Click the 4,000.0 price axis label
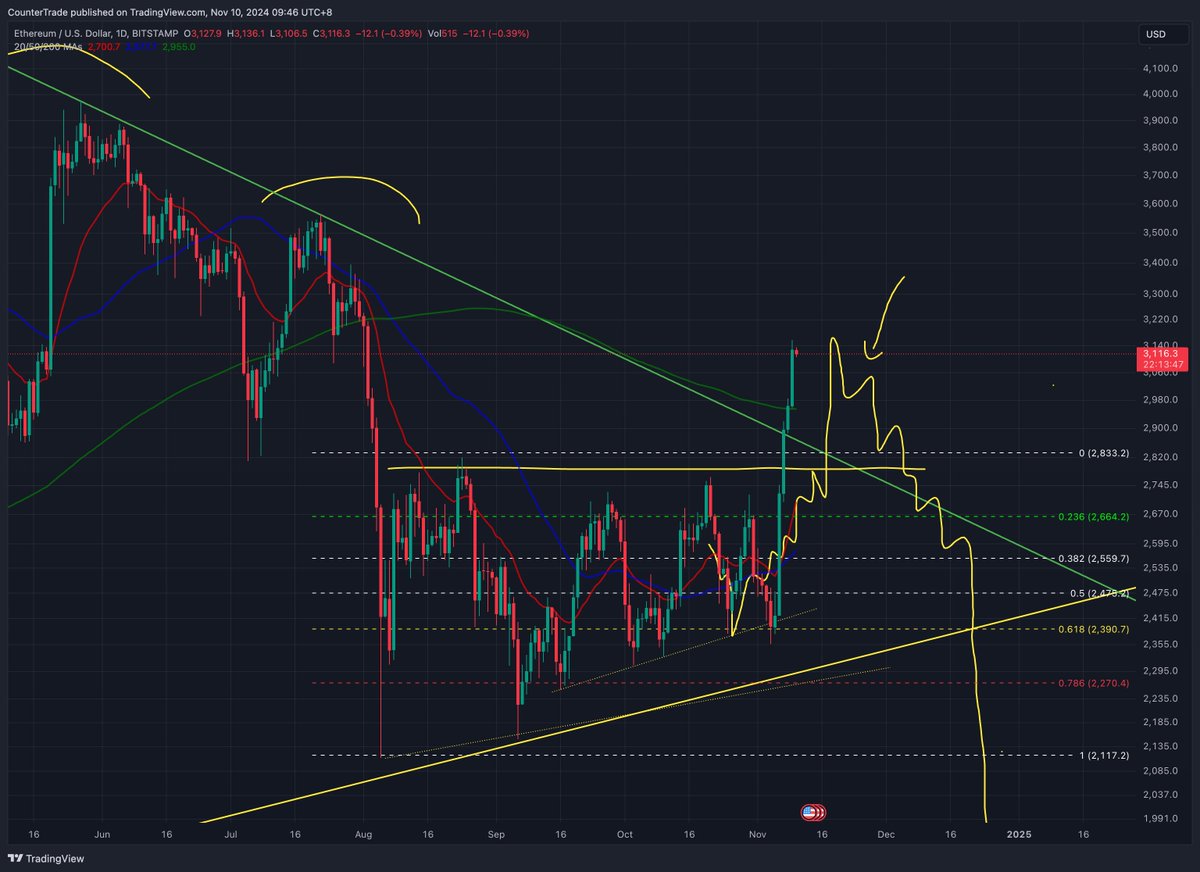 pos(1159,94)
